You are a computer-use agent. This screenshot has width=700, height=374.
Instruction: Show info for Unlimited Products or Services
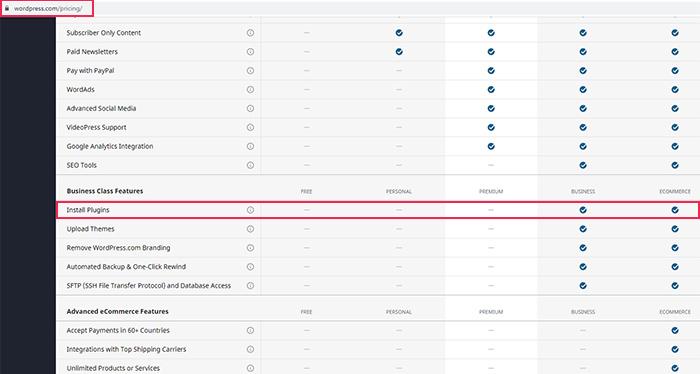click(x=250, y=368)
